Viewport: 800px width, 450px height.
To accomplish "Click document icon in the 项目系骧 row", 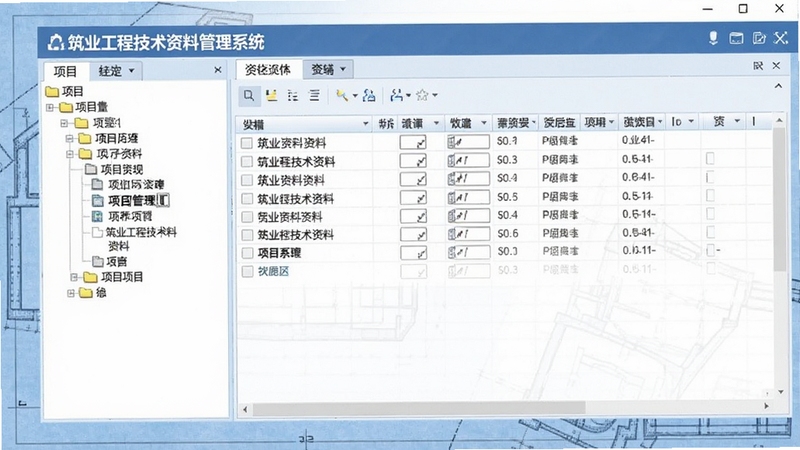I will click(x=451, y=252).
